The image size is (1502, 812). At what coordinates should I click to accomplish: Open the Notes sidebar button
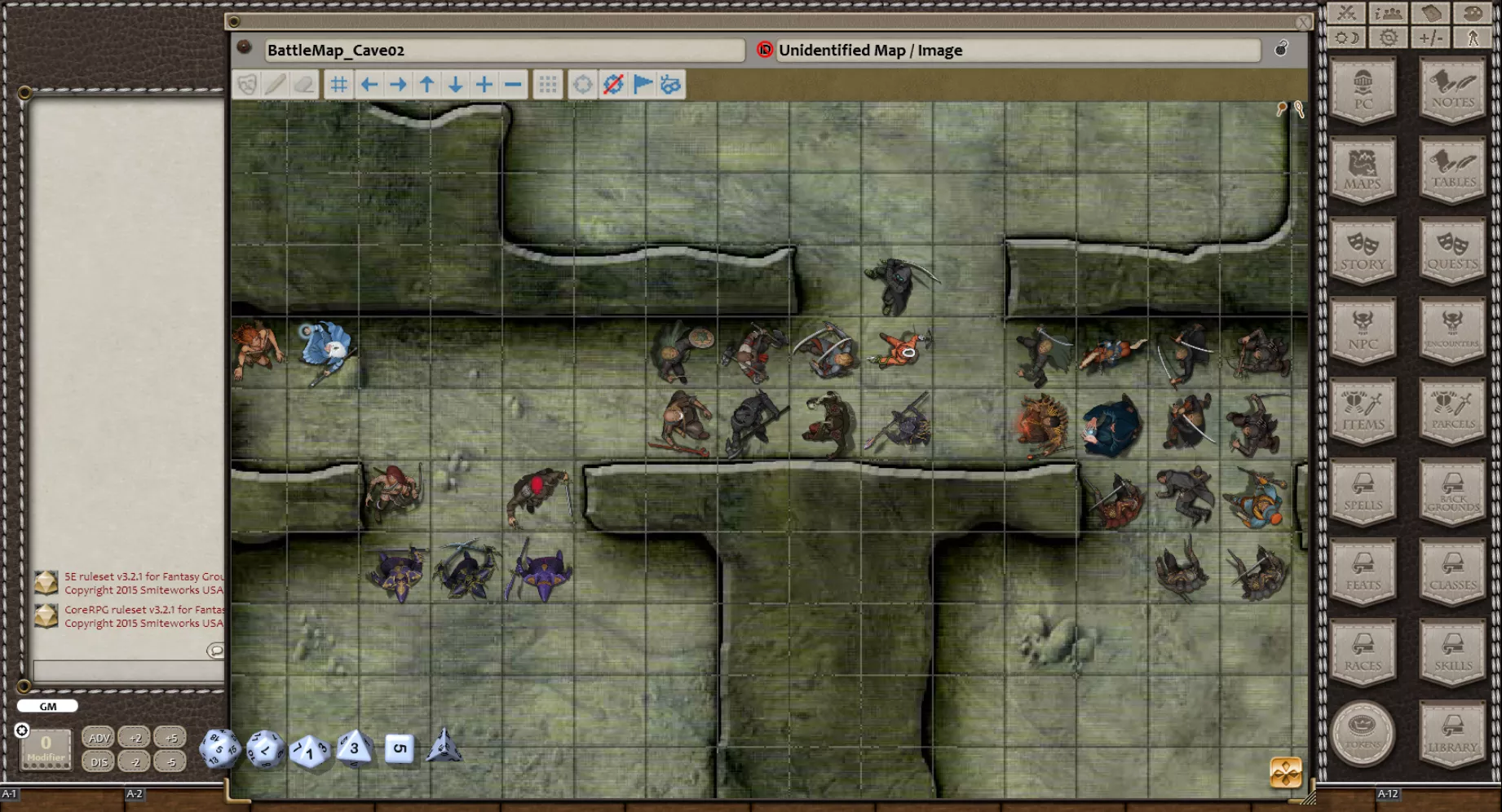(1452, 90)
